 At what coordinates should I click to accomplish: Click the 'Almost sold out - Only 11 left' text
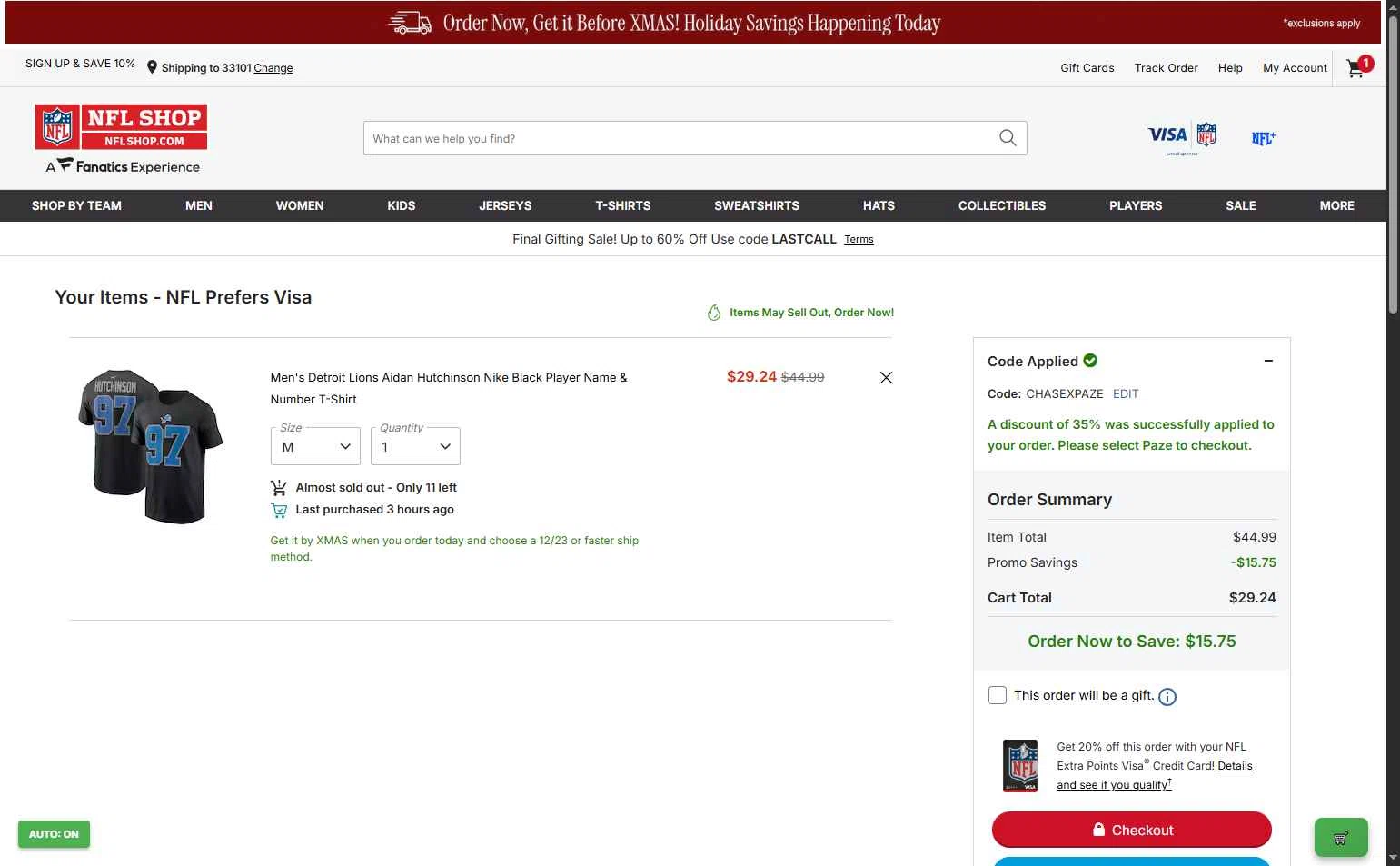pyautogui.click(x=376, y=488)
